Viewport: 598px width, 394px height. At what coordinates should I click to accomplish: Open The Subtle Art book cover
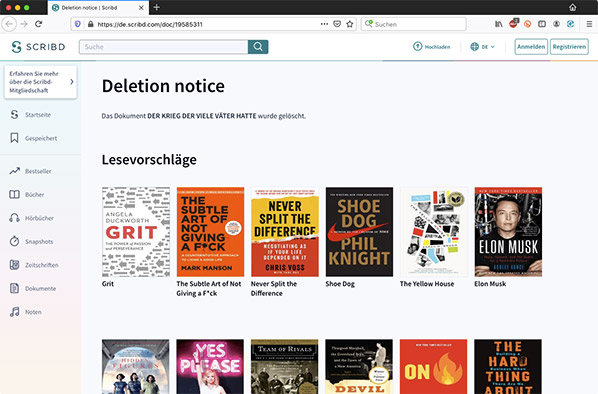tap(210, 232)
